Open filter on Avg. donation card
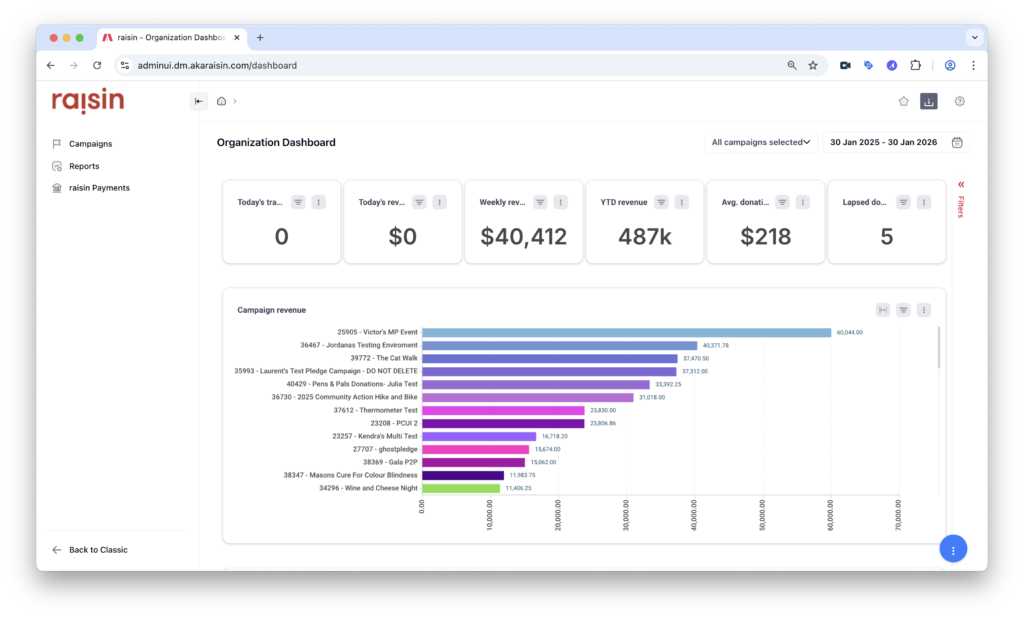Viewport: 1024px width, 619px height. (782, 202)
